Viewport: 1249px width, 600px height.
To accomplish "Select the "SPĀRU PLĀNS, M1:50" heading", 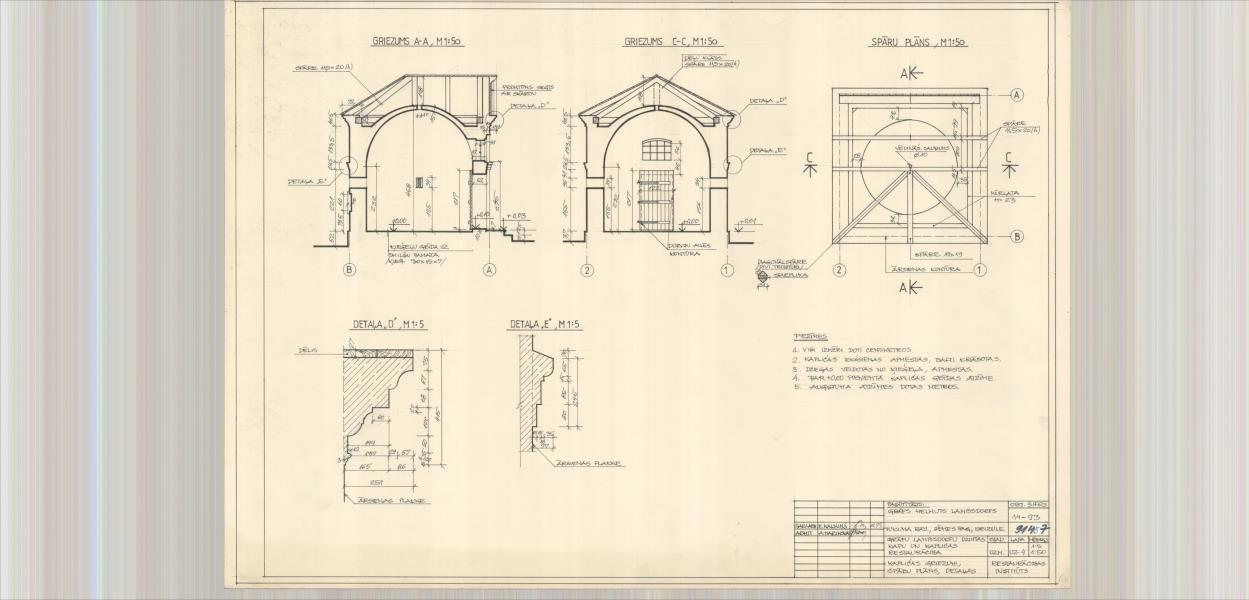I will tap(917, 43).
